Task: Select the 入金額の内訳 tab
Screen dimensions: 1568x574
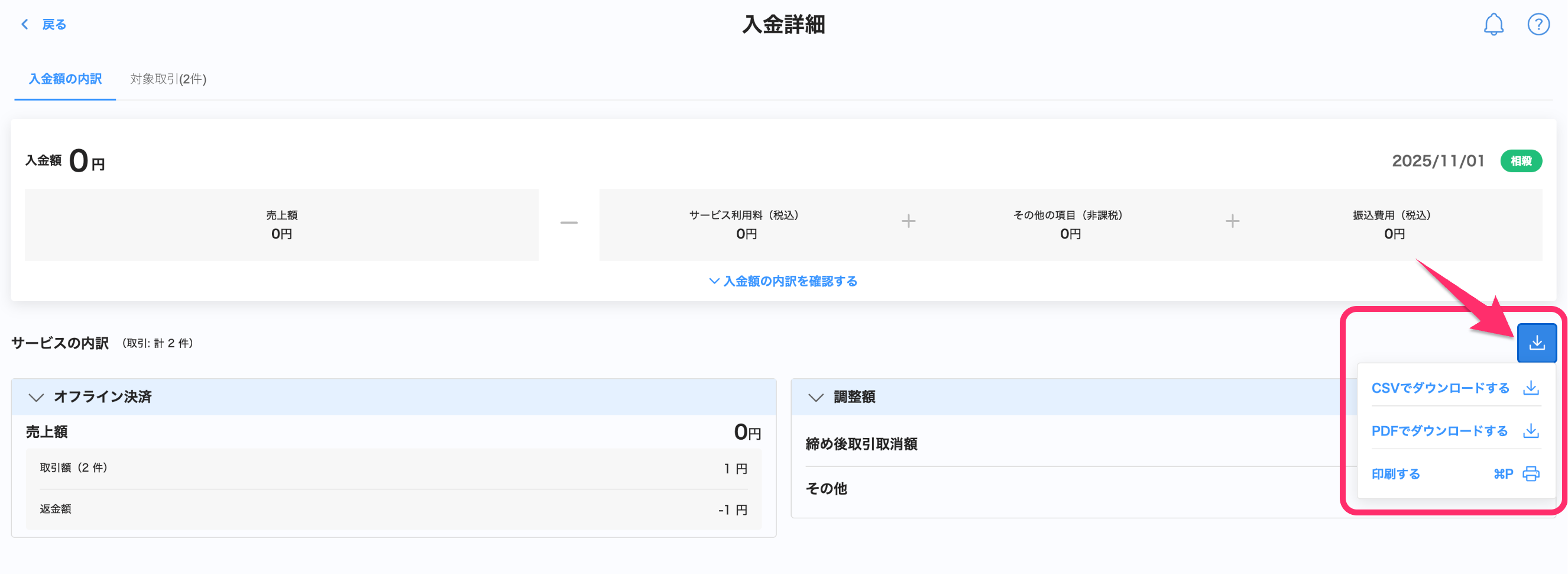Action: 65,79
